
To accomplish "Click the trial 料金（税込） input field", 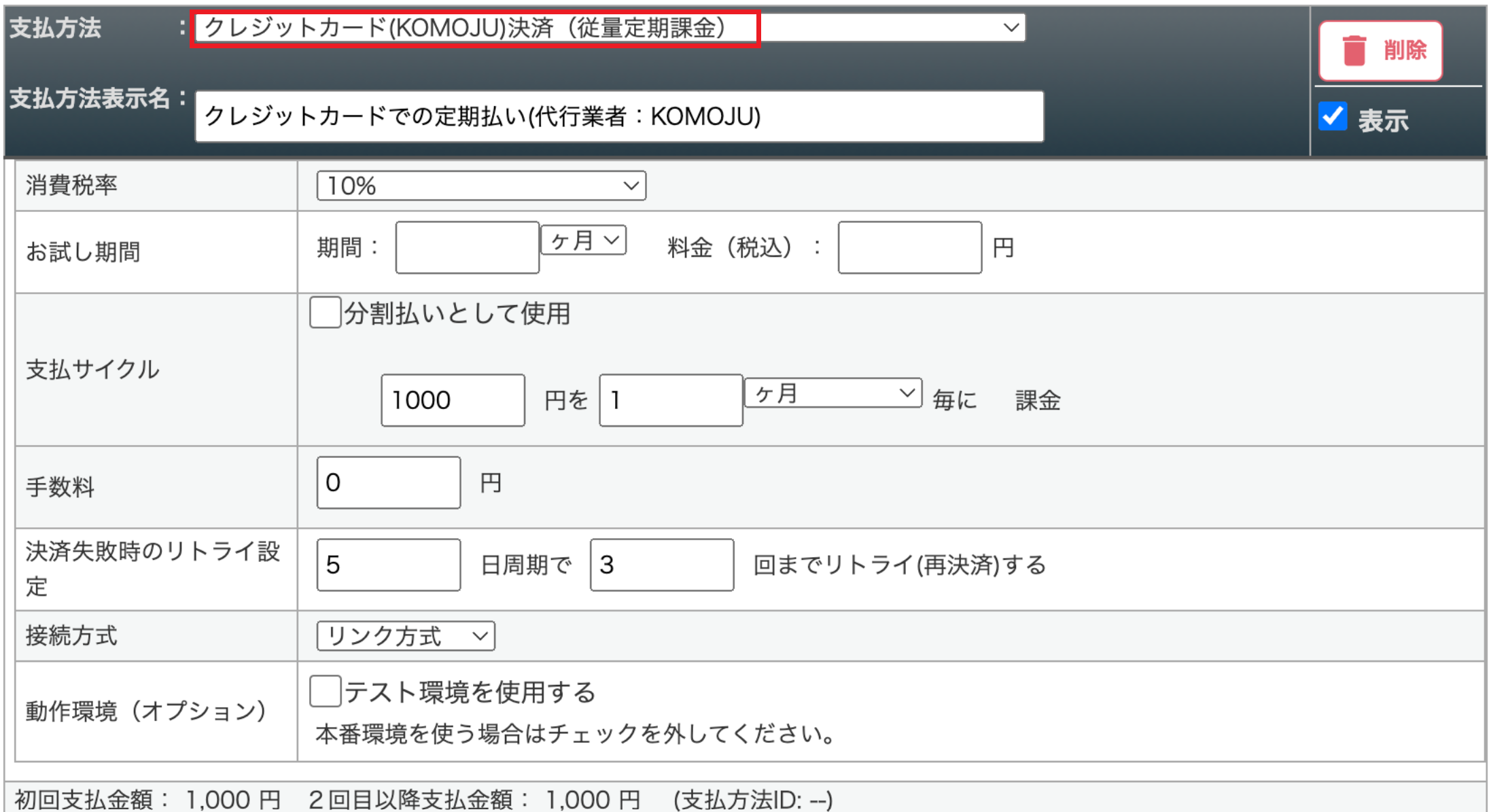I will [x=909, y=248].
